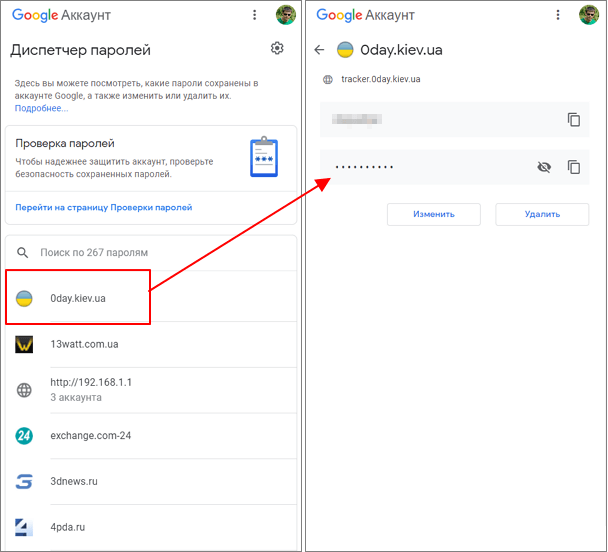Click the 0day.kiev.ua flag icon in list

click(x=24, y=298)
